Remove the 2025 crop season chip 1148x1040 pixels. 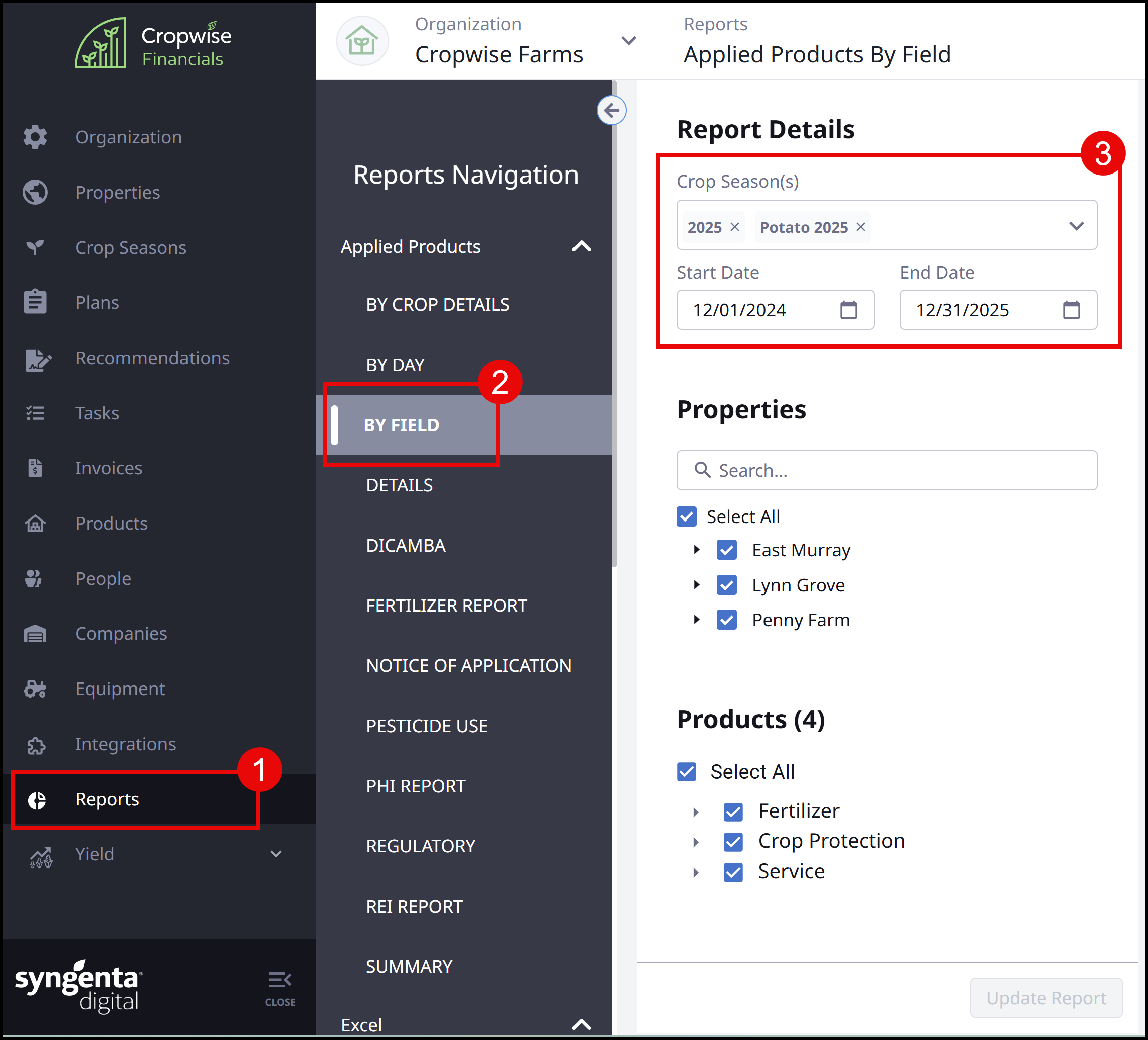tap(734, 227)
